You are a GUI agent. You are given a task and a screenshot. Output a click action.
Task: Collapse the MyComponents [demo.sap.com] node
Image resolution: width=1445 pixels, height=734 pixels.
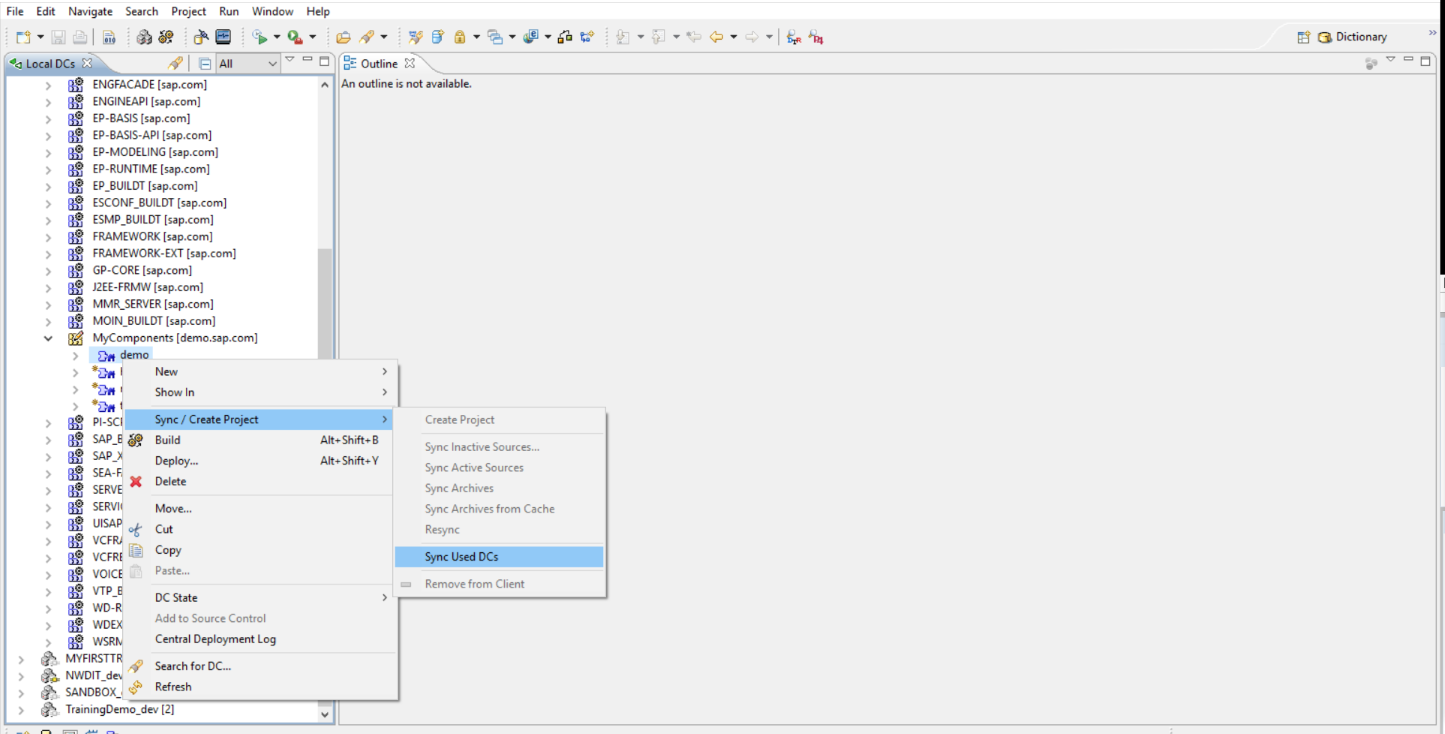point(48,338)
